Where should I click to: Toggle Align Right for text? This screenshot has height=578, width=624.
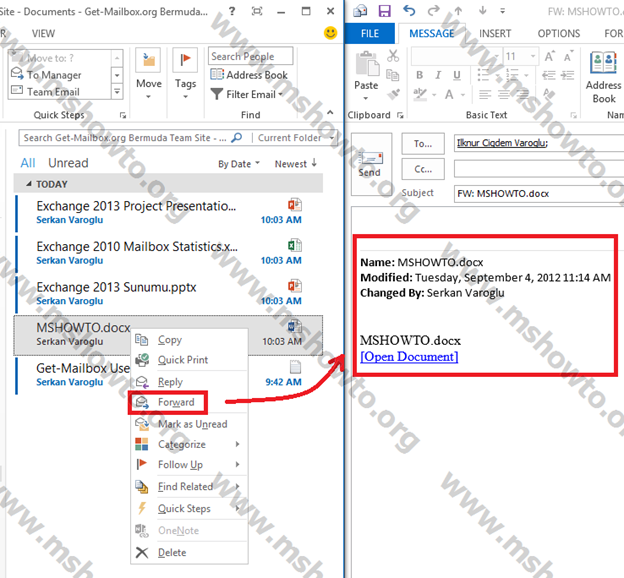tap(523, 94)
